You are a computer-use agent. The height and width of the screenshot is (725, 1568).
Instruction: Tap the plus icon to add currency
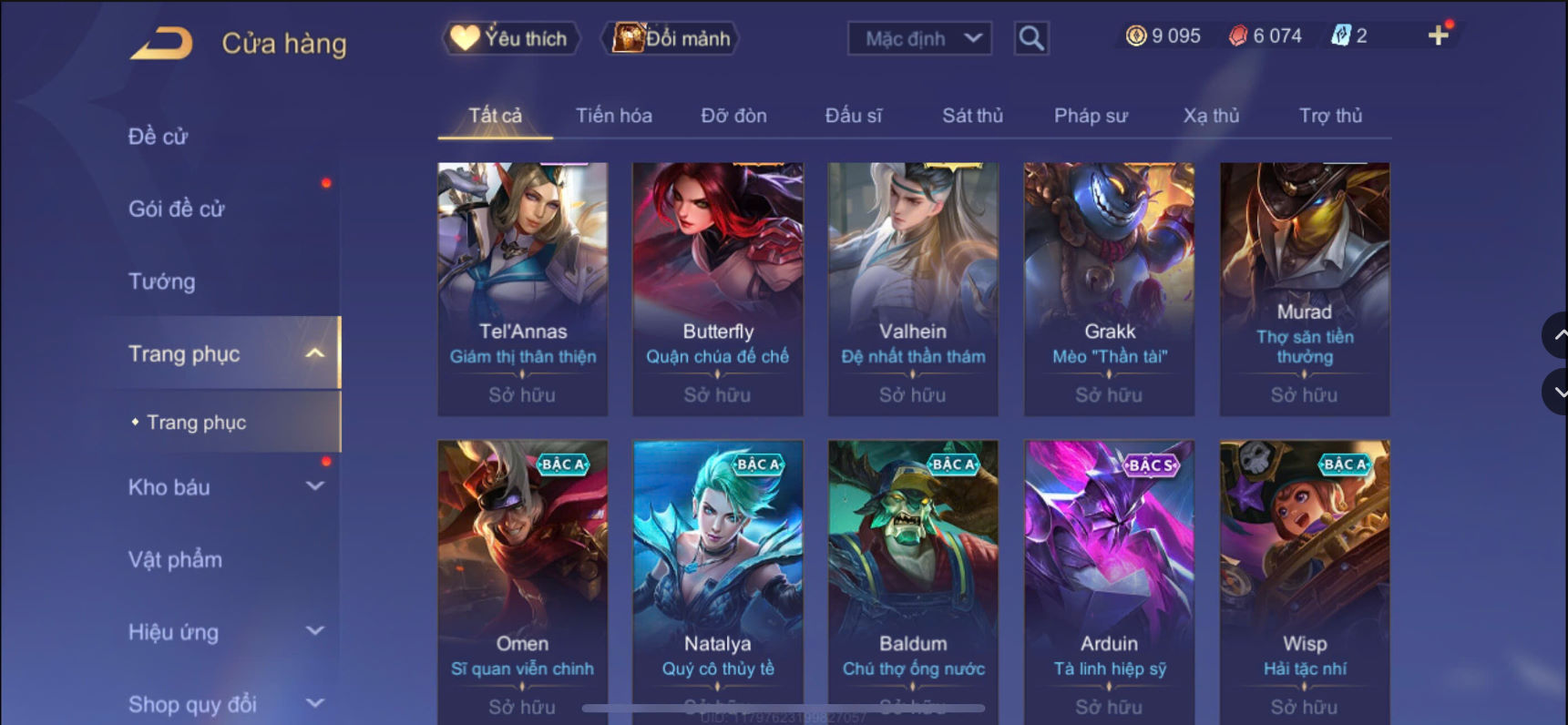click(1439, 36)
